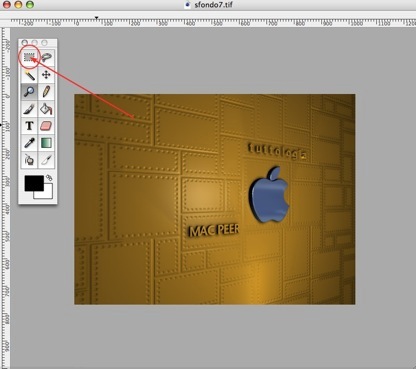
Task: Activate the Clone Stamp tool
Action: (x=29, y=160)
